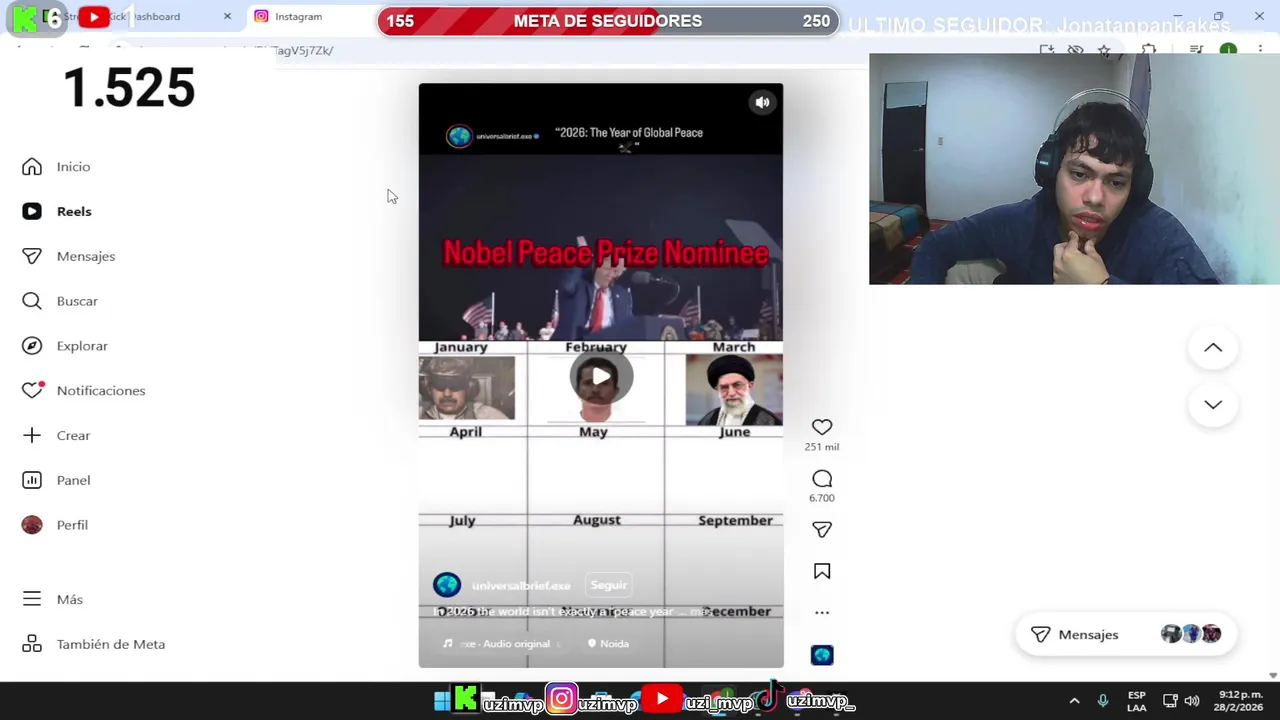Open the Reels section

click(57, 212)
